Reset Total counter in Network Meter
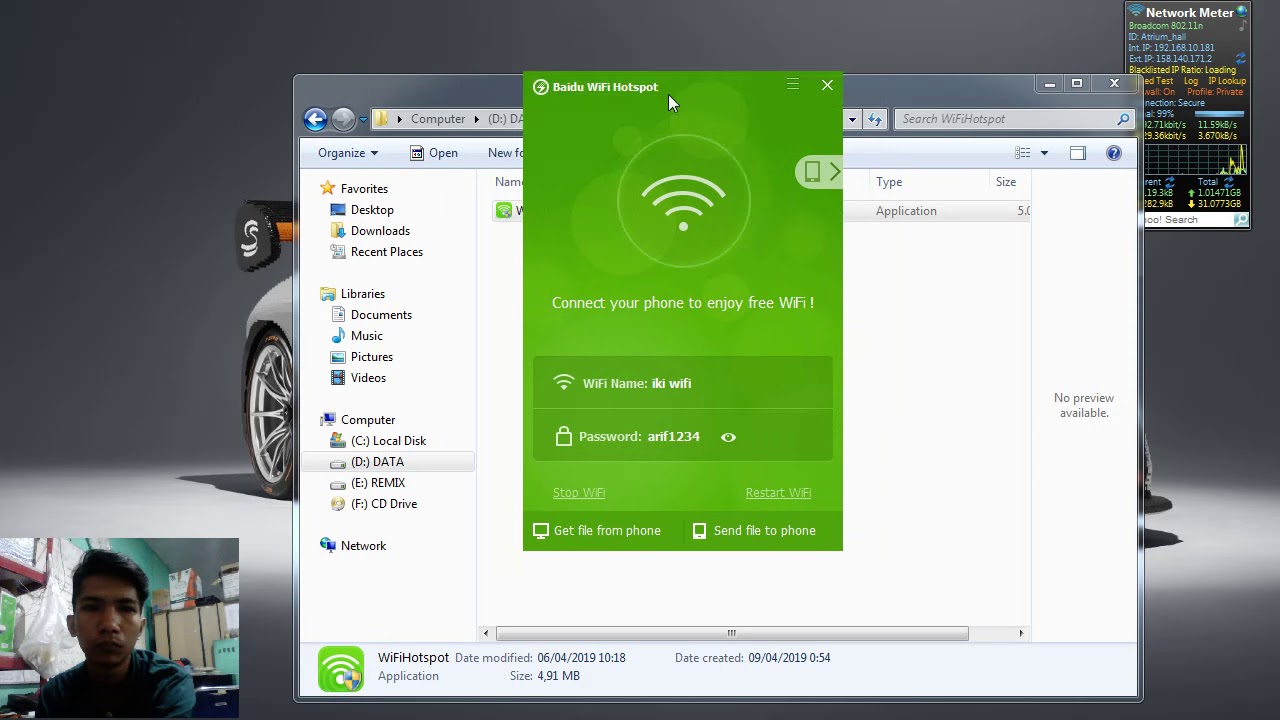1280x720 pixels. click(1229, 182)
